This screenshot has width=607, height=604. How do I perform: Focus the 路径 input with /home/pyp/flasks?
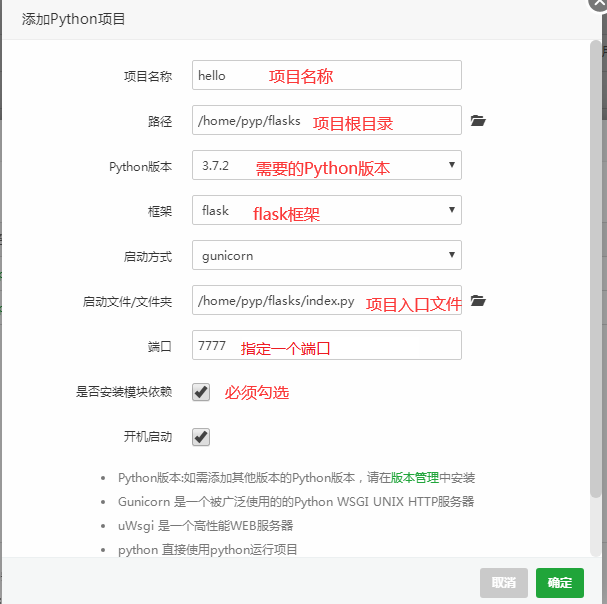coord(327,120)
